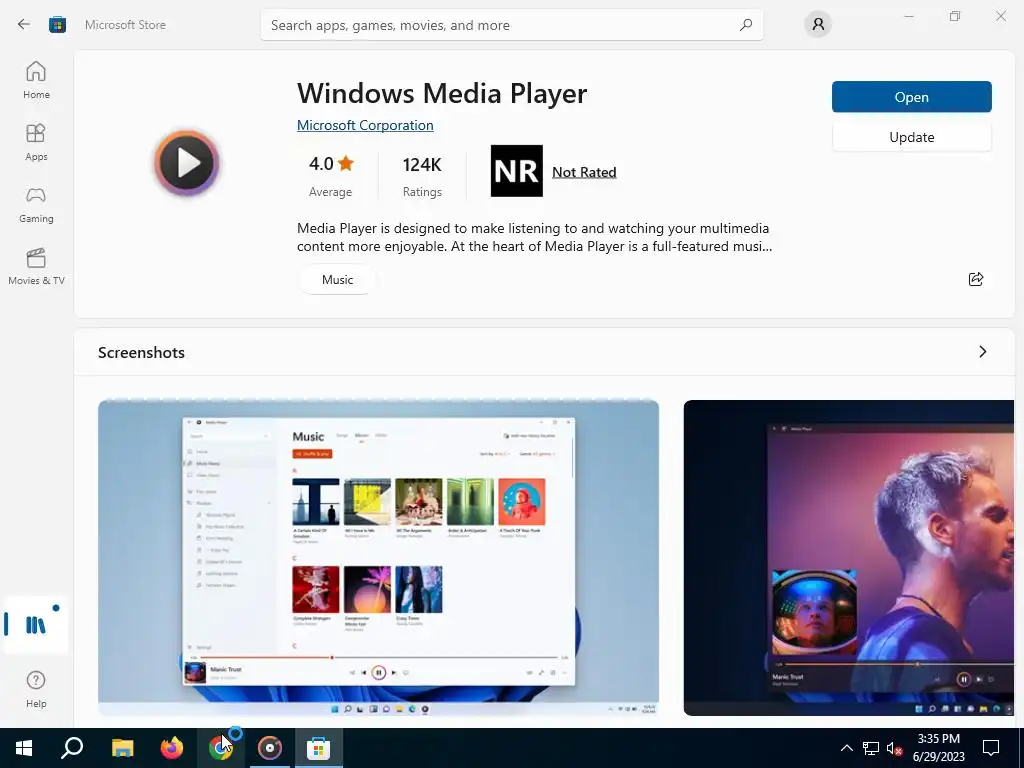The image size is (1024, 768).
Task: Open the Home section
Action: pos(36,80)
